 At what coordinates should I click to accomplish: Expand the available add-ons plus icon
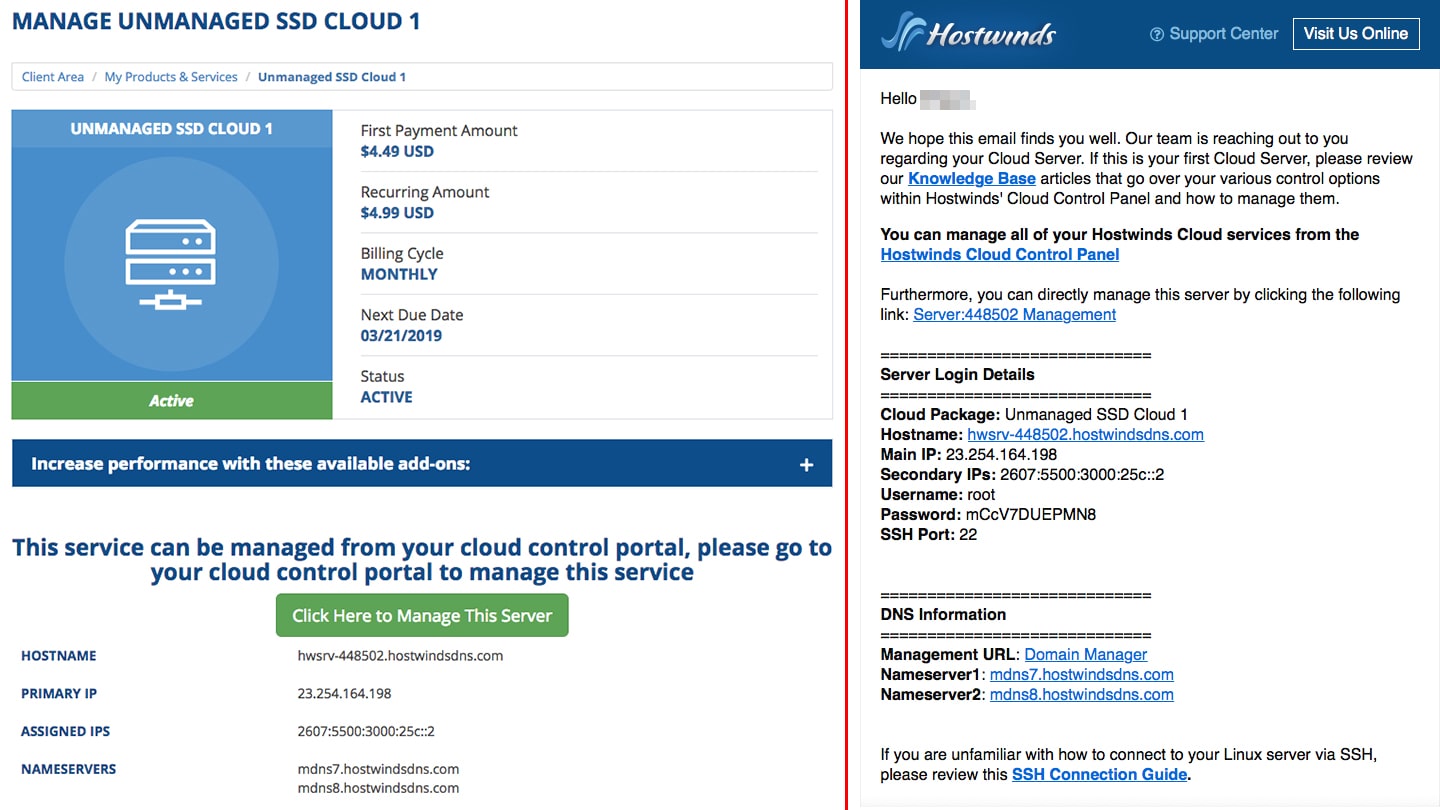pyautogui.click(x=806, y=465)
